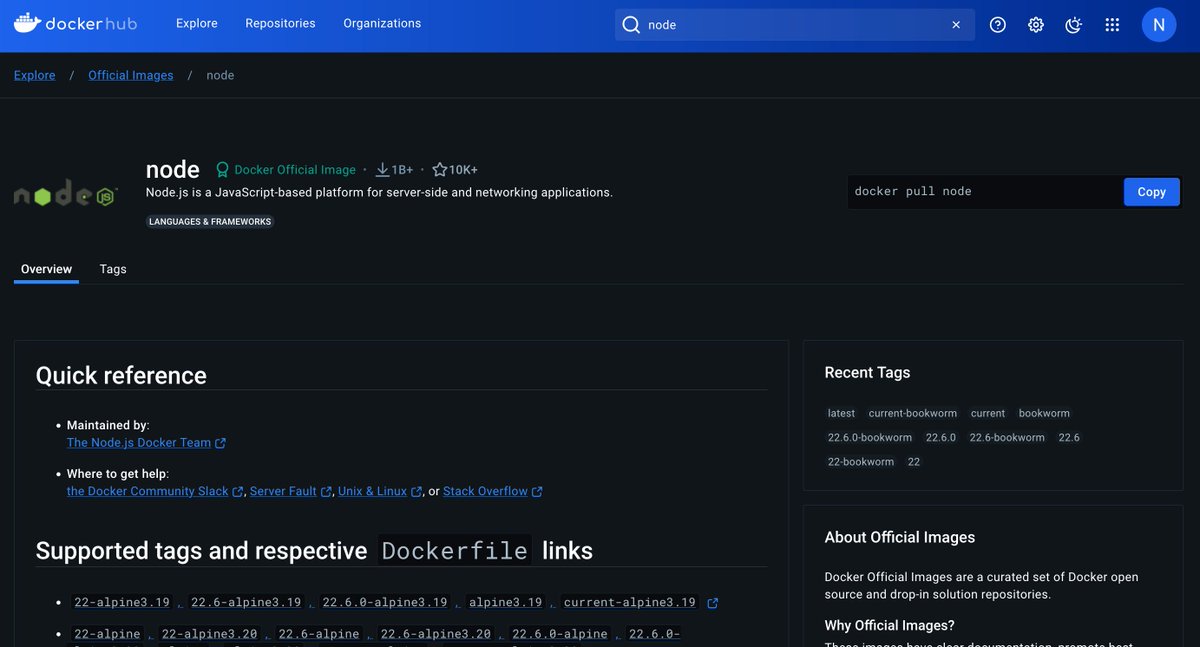This screenshot has width=1200, height=647.
Task: Click Explore breadcrumb link
Action: (x=35, y=75)
